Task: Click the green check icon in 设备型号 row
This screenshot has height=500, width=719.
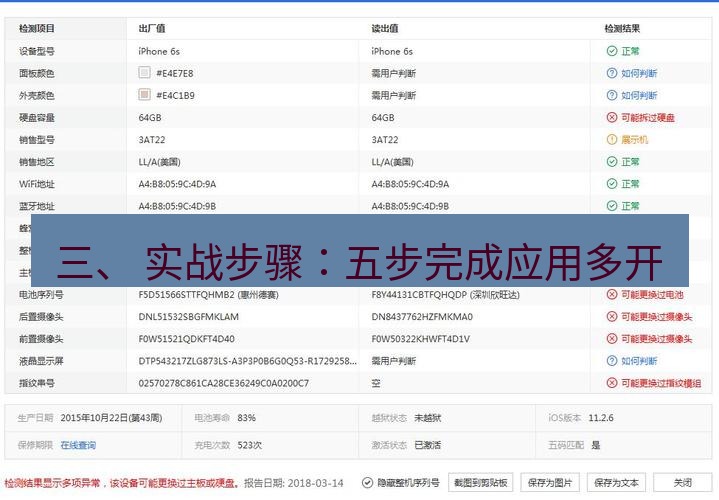Action: [x=612, y=51]
